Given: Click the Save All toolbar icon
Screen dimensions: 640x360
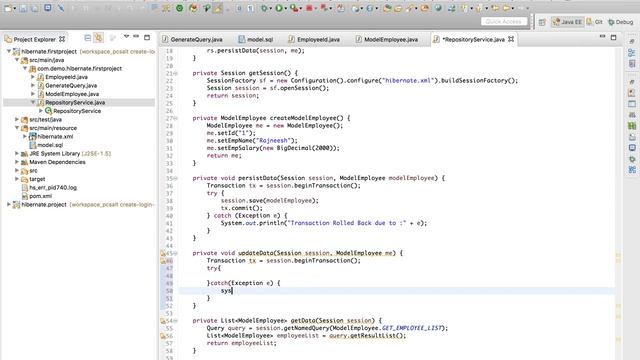Looking at the screenshot, I should (34, 8).
